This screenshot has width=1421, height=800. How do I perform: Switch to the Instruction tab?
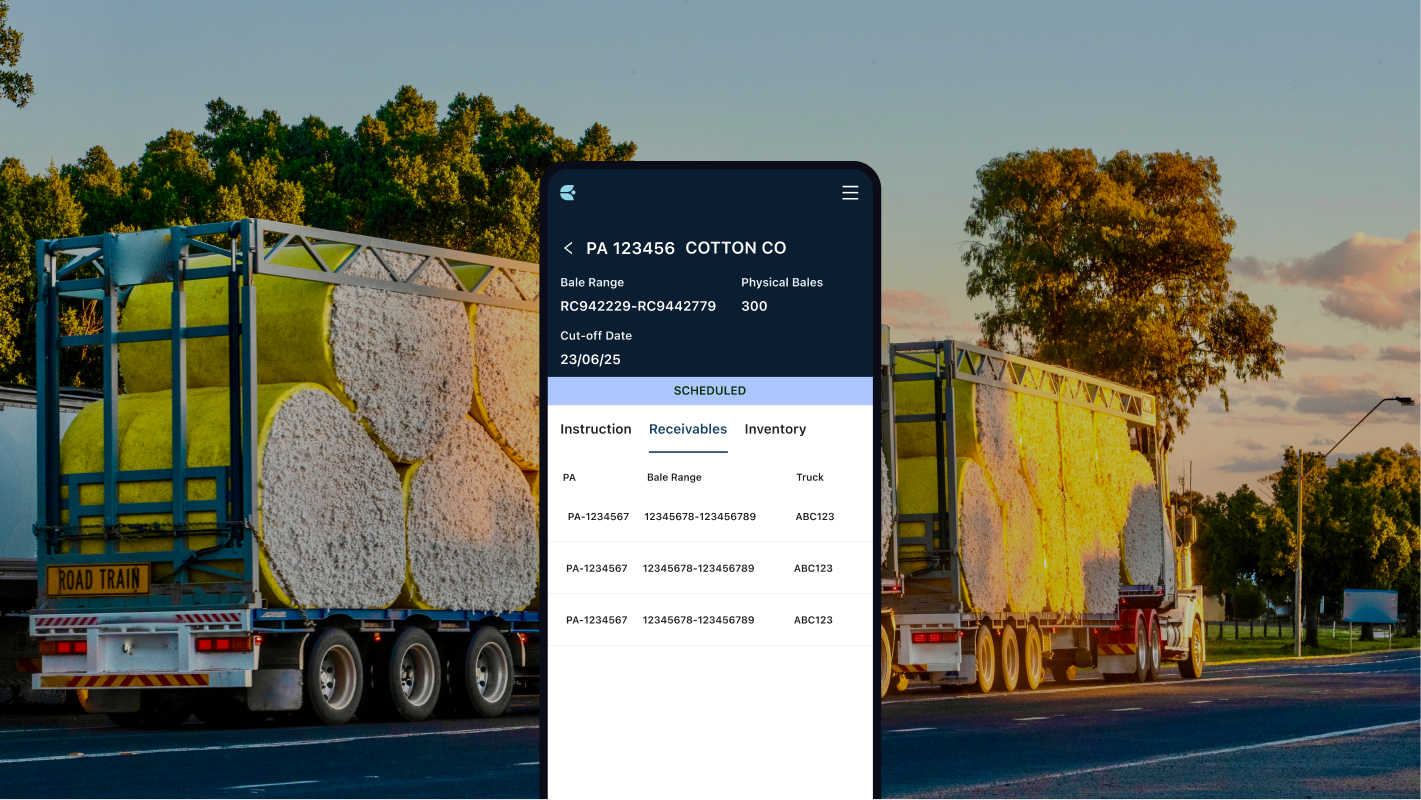click(x=596, y=429)
